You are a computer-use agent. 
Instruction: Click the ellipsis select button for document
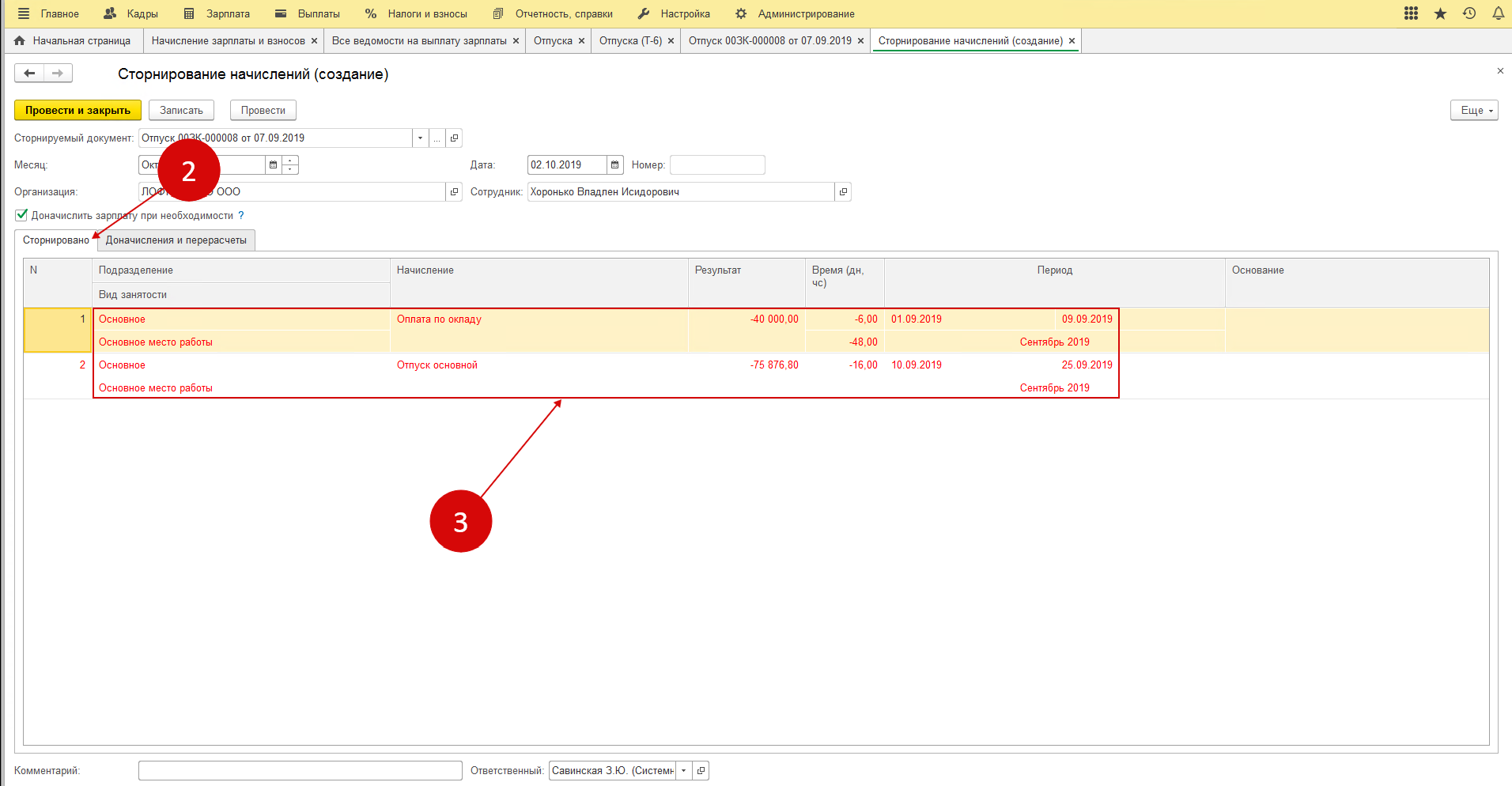437,138
